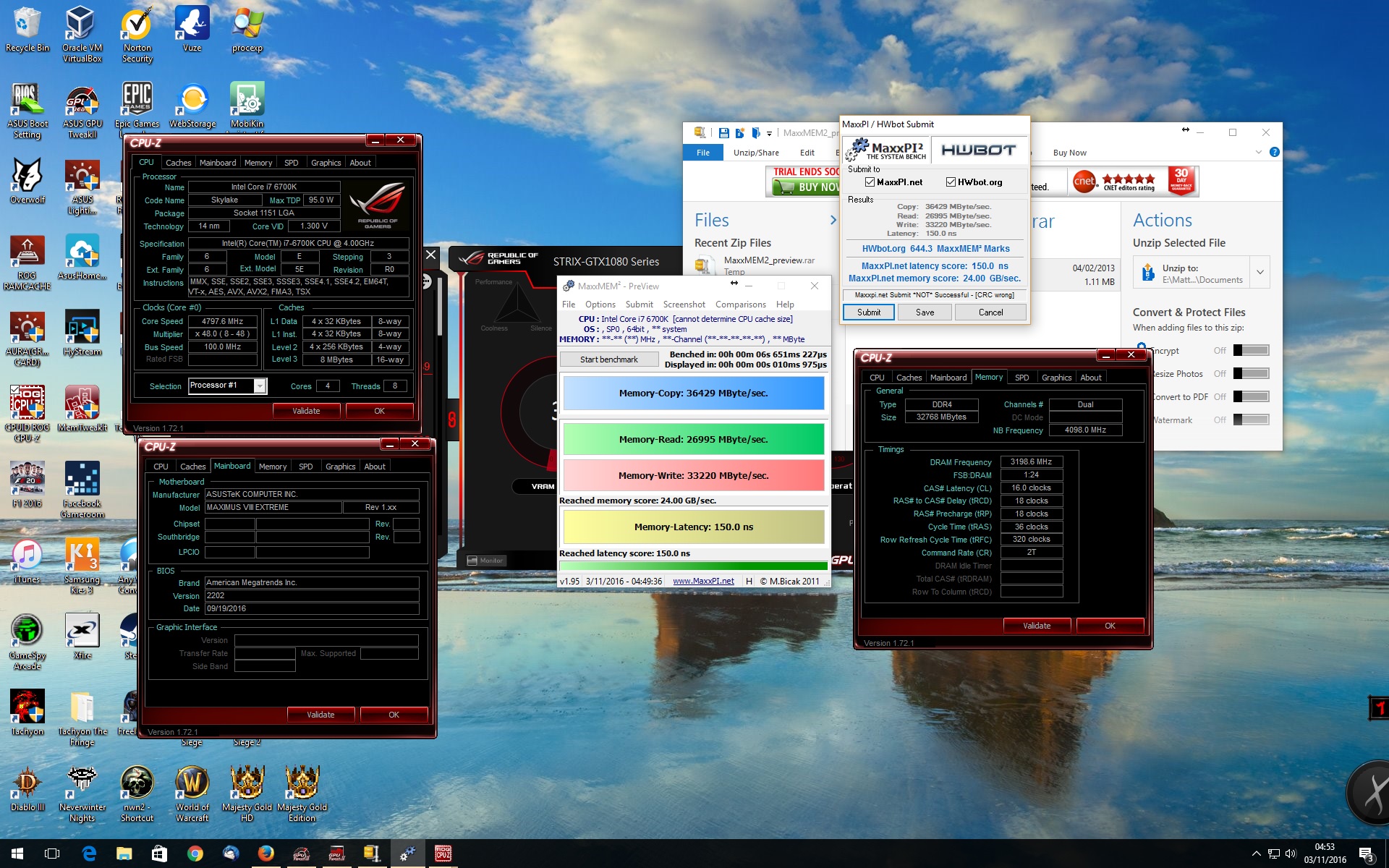Open World of Warcraft desktop icon
Viewport: 1389px width, 868px height.
pos(192,794)
